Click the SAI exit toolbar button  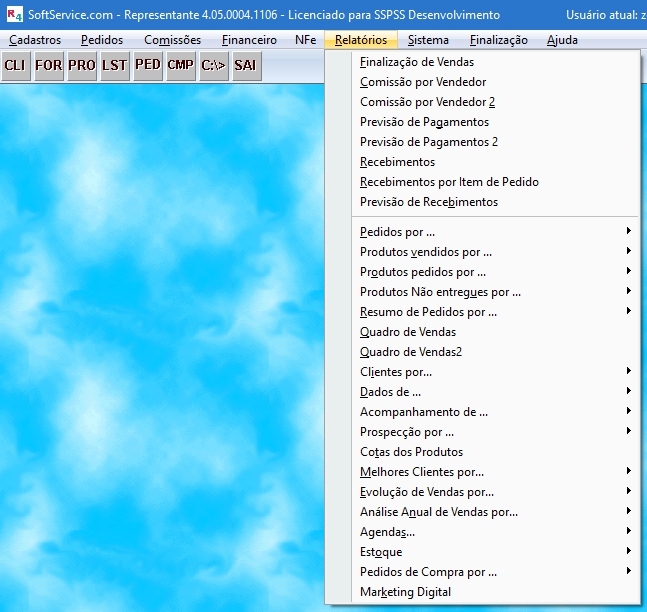pyautogui.click(x=246, y=65)
